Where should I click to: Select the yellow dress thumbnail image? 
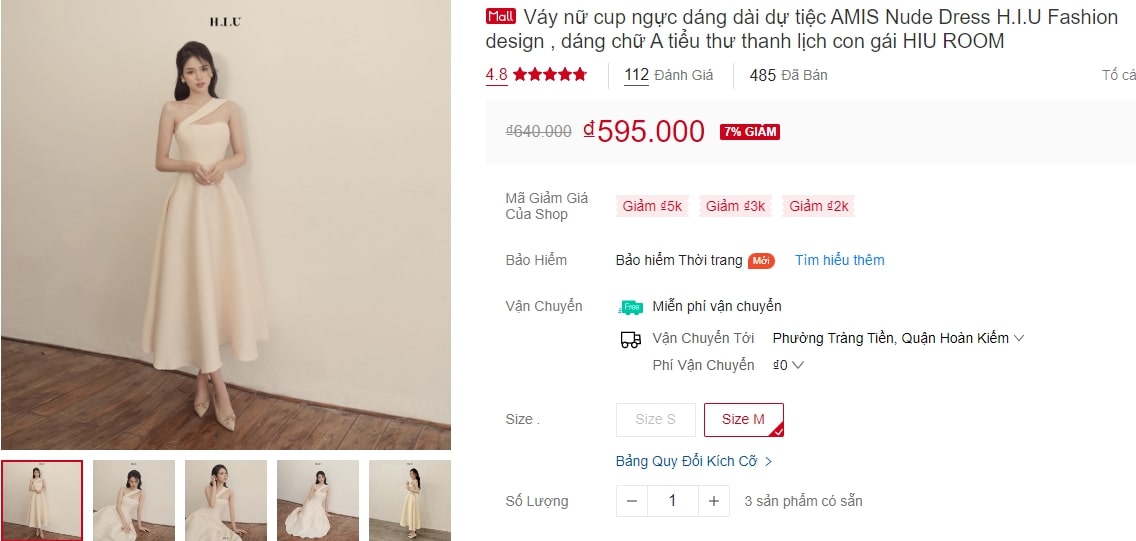click(409, 500)
